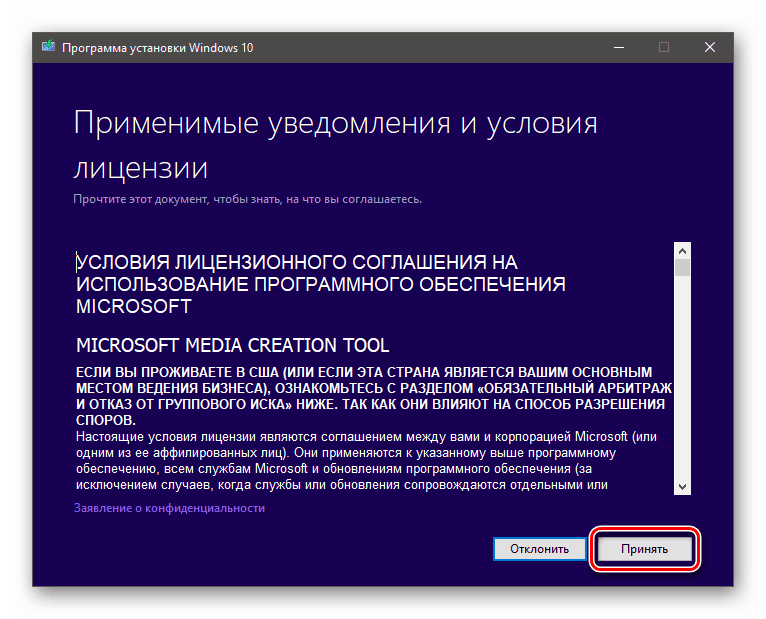Click the scrollbar down arrow
The height and width of the screenshot is (619, 766).
point(682,487)
